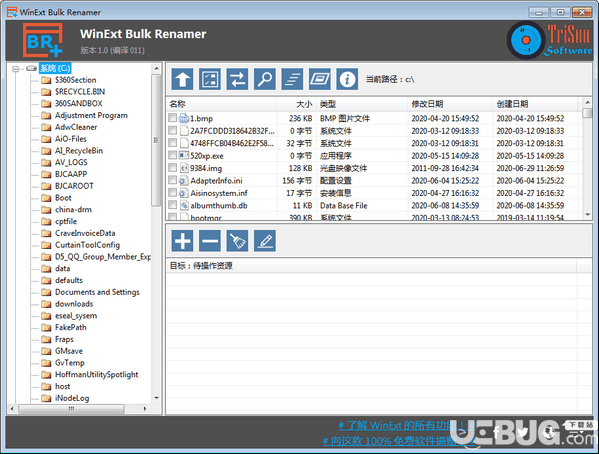The image size is (599, 454).
Task: Open the search magnifier tool
Action: coord(265,79)
